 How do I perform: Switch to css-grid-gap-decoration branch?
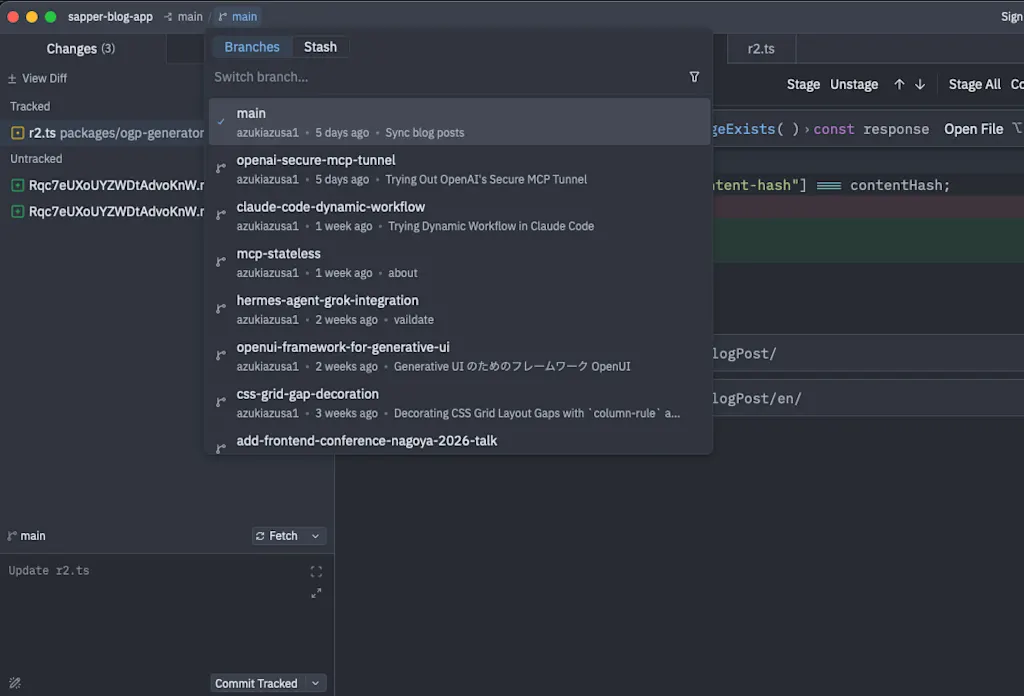(460, 403)
